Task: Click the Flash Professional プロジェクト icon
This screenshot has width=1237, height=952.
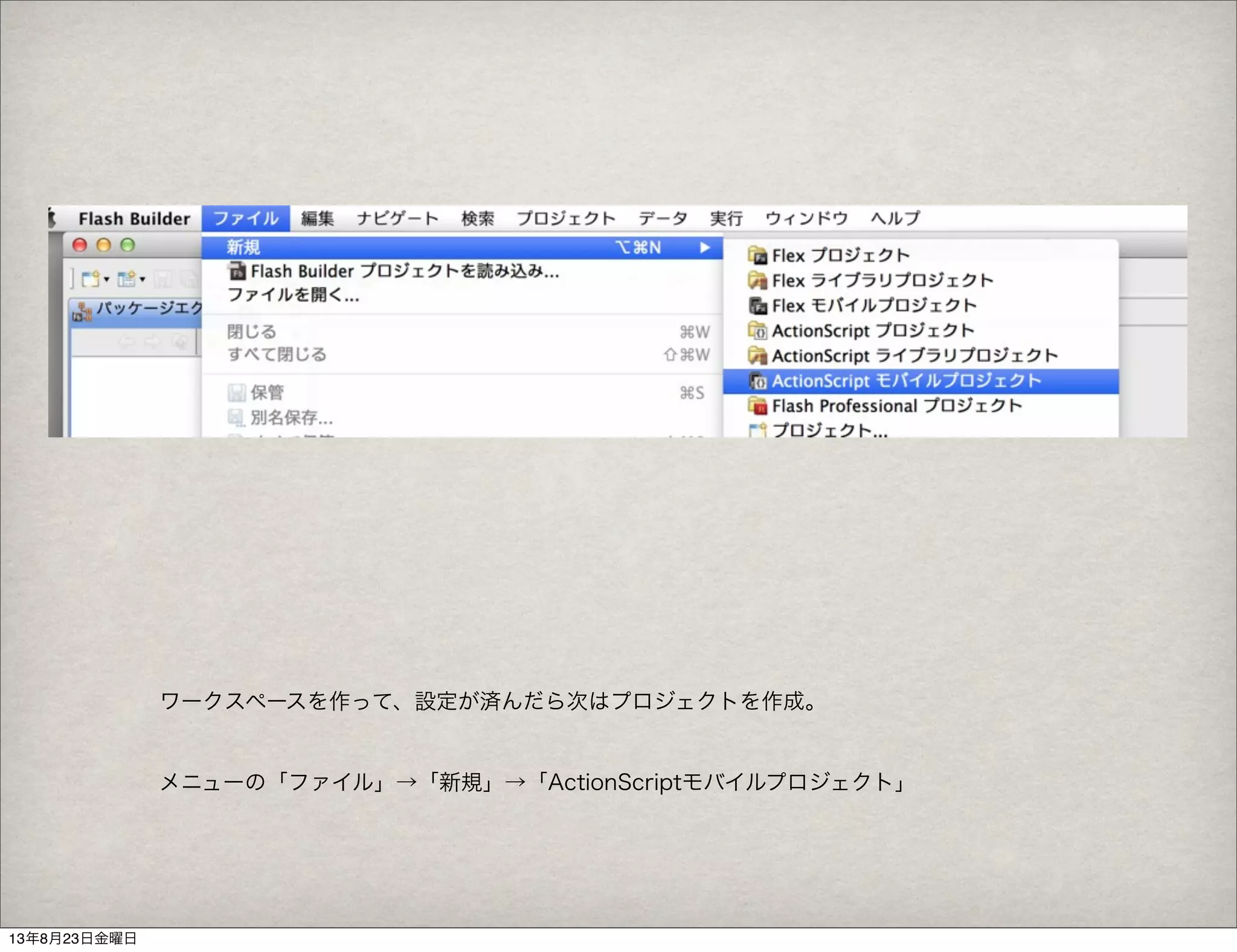Action: point(757,406)
